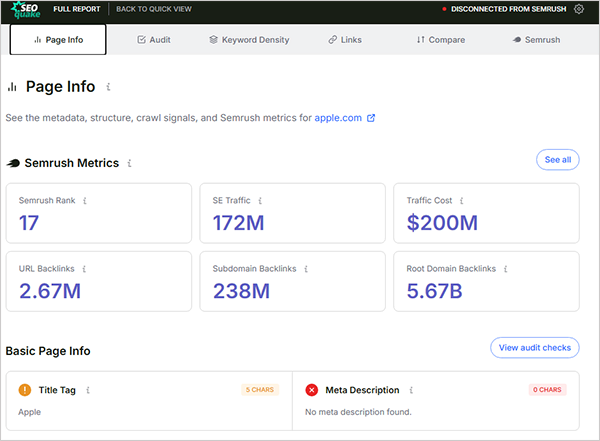Image resolution: width=600 pixels, height=441 pixels.
Task: Click bar chart icon beside Page Info heading
Action: [12, 87]
